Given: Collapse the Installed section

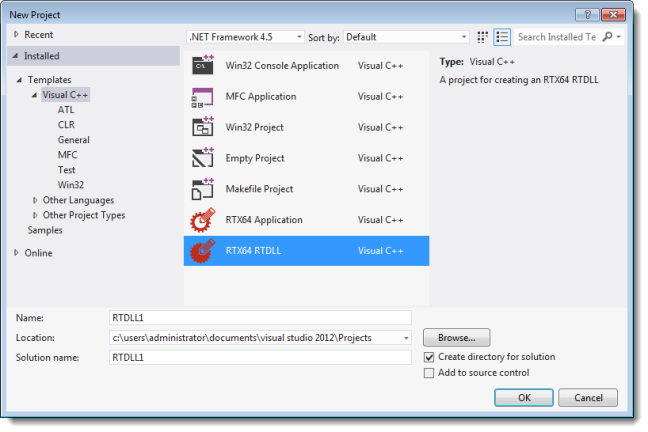Looking at the screenshot, I should pos(15,55).
